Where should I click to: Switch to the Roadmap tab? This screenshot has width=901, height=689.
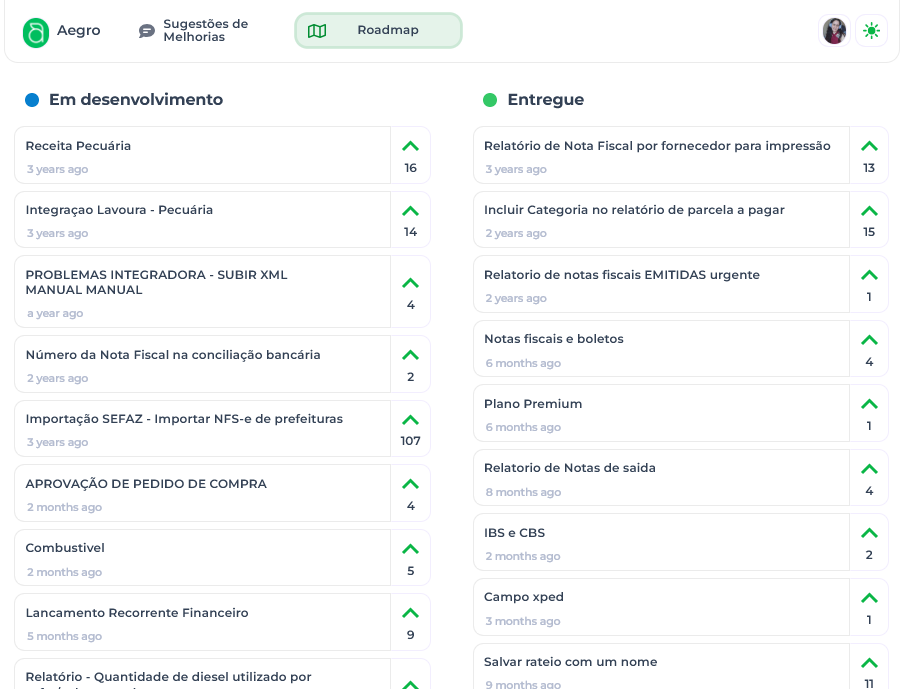coord(378,31)
